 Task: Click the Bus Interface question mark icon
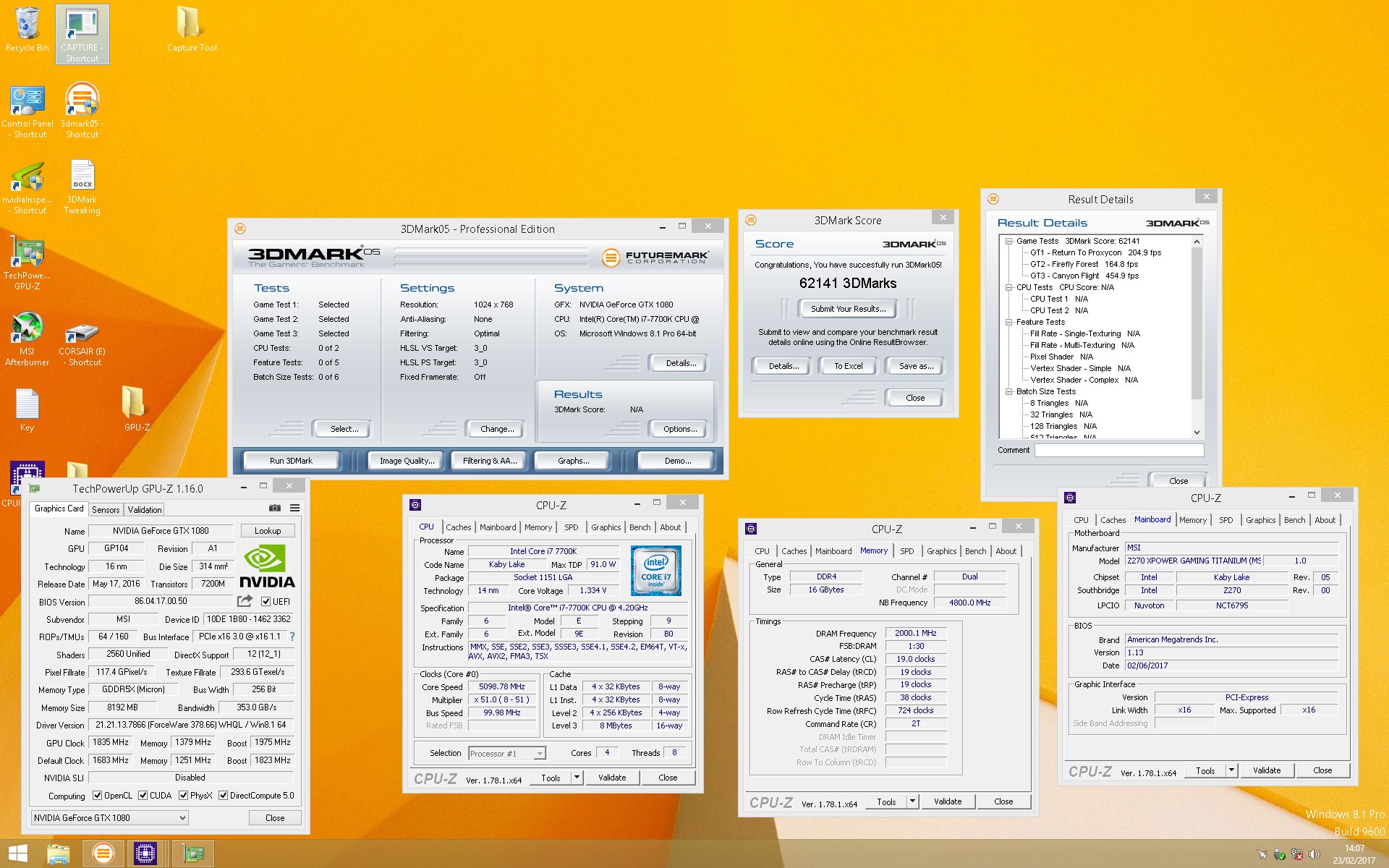tap(292, 637)
